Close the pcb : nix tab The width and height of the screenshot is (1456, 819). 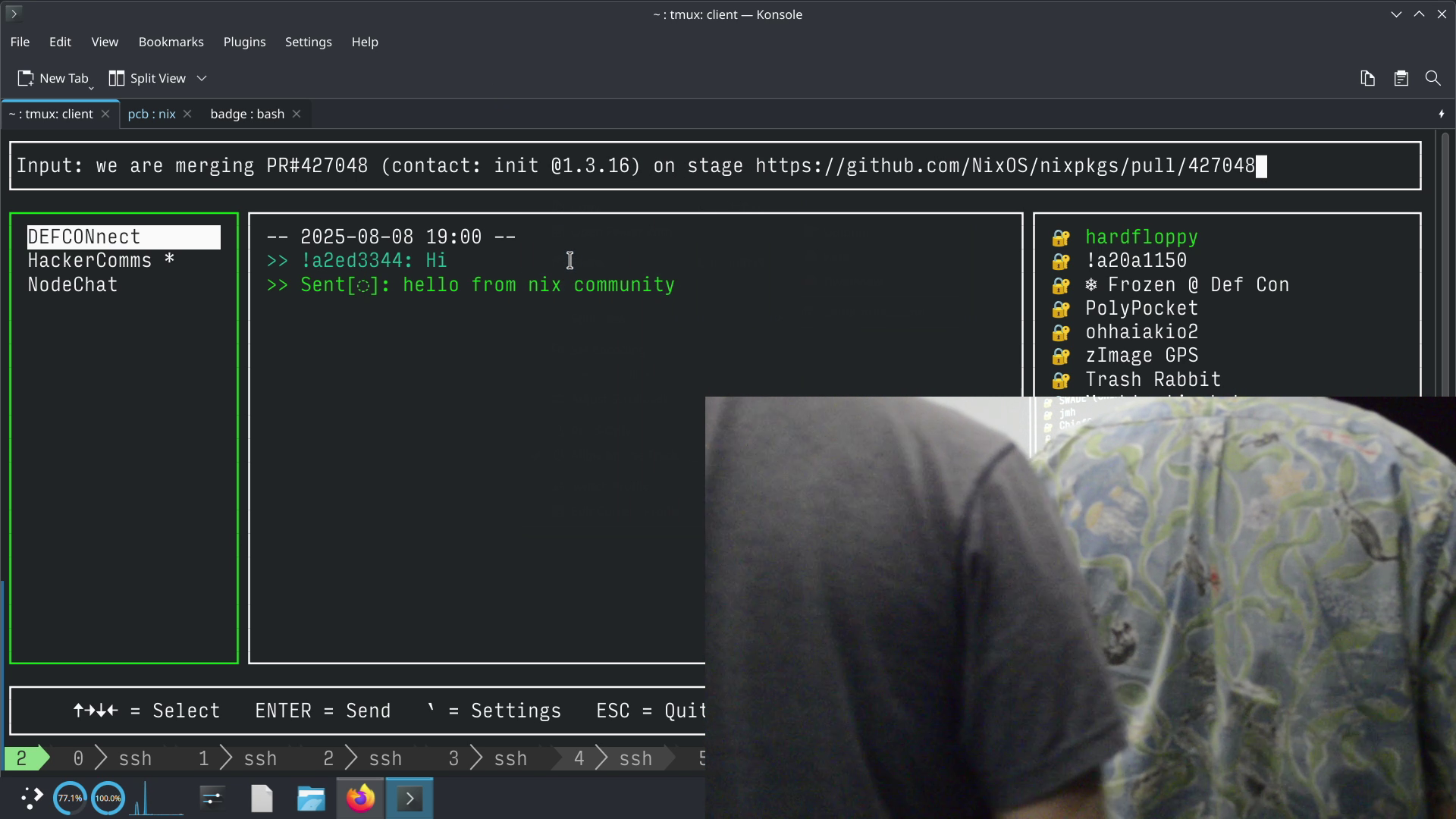187,114
